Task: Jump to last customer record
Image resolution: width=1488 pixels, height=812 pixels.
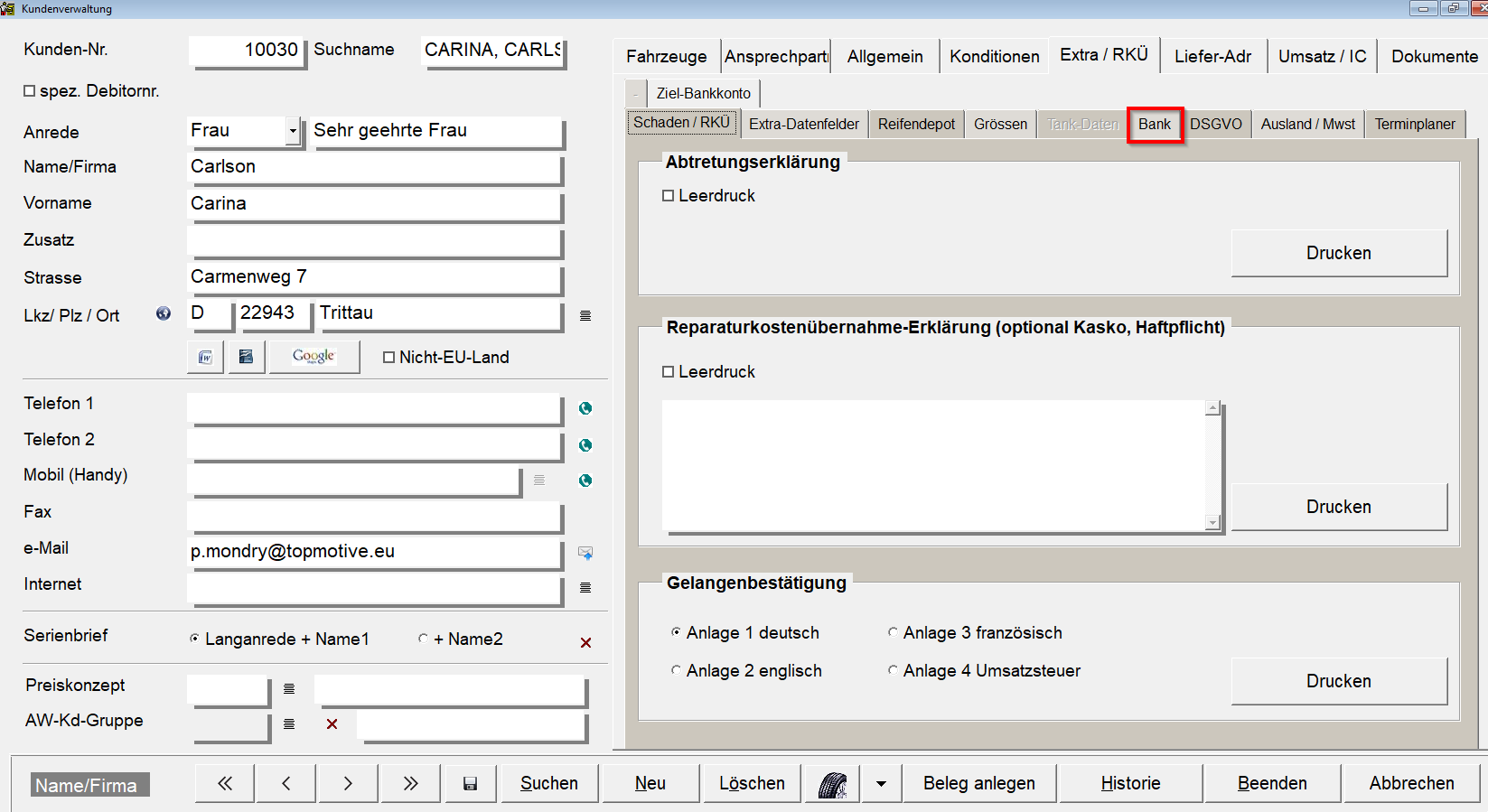Action: click(410, 783)
